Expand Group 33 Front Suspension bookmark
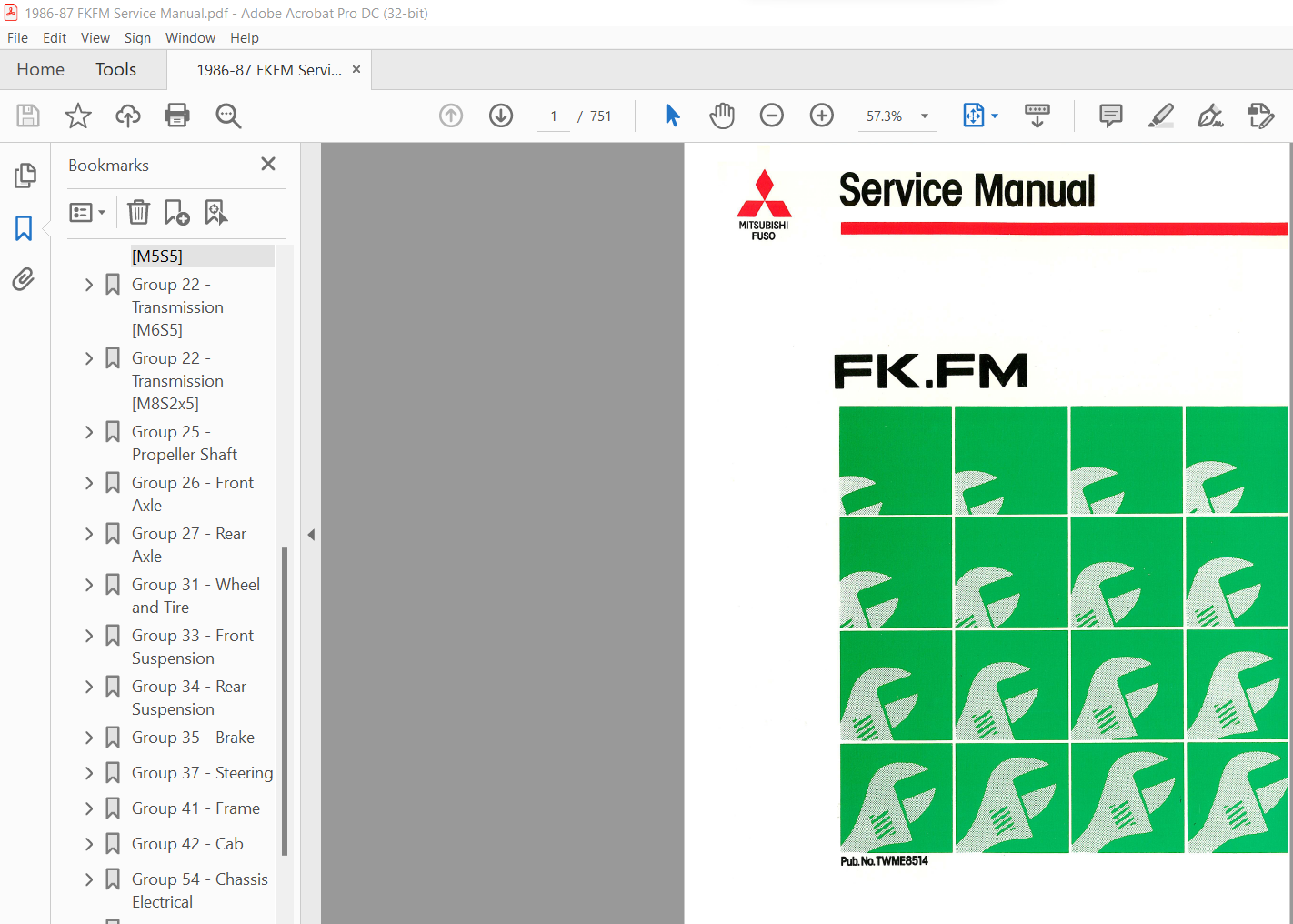Screen dimensions: 1293x924 click(x=89, y=636)
